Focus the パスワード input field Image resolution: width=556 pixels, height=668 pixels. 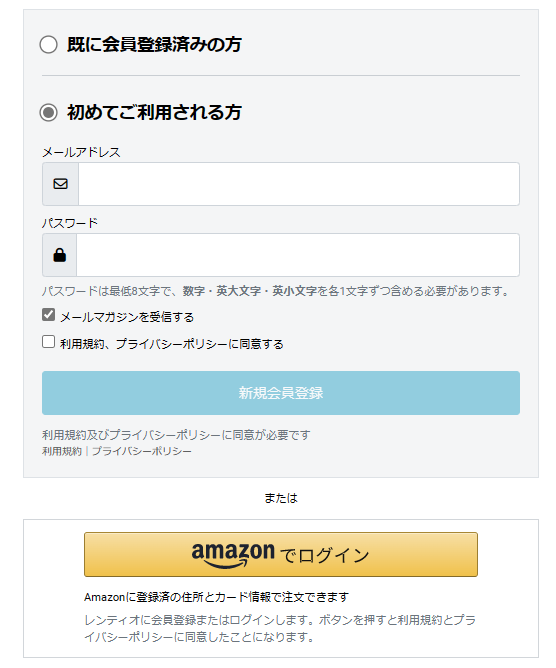[298, 255]
